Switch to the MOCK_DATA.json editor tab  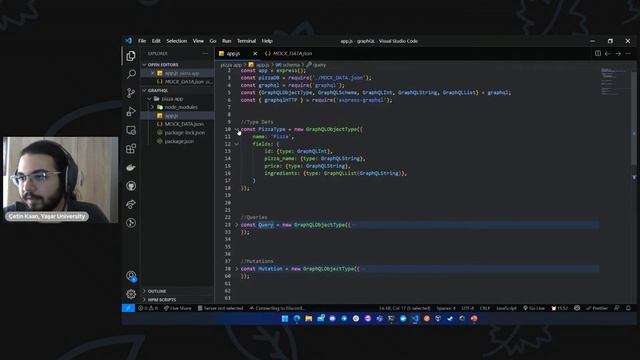click(289, 53)
